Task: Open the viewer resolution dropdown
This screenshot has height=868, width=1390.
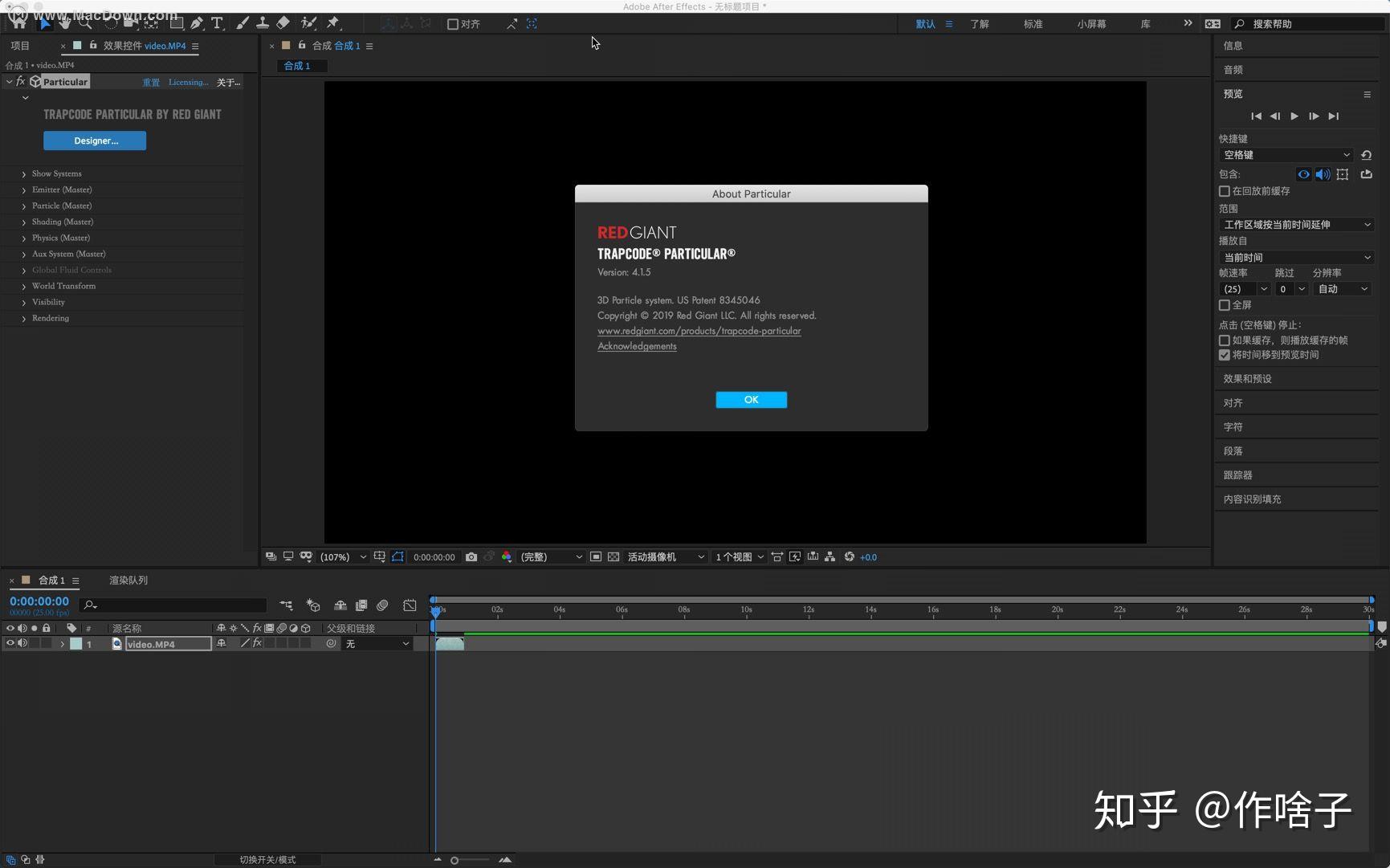Action: click(551, 556)
